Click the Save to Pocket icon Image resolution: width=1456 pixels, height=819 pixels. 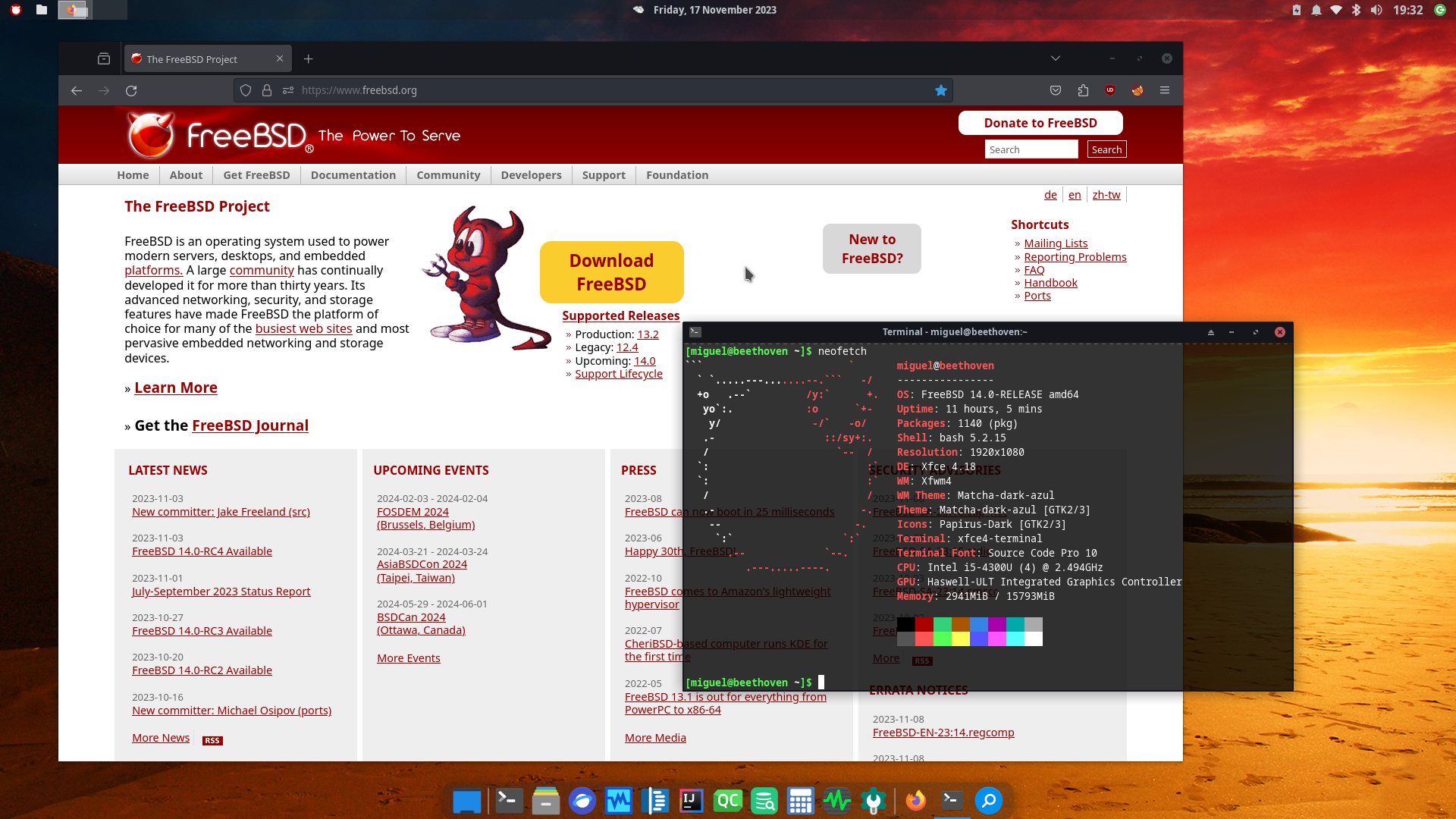pyautogui.click(x=1056, y=90)
